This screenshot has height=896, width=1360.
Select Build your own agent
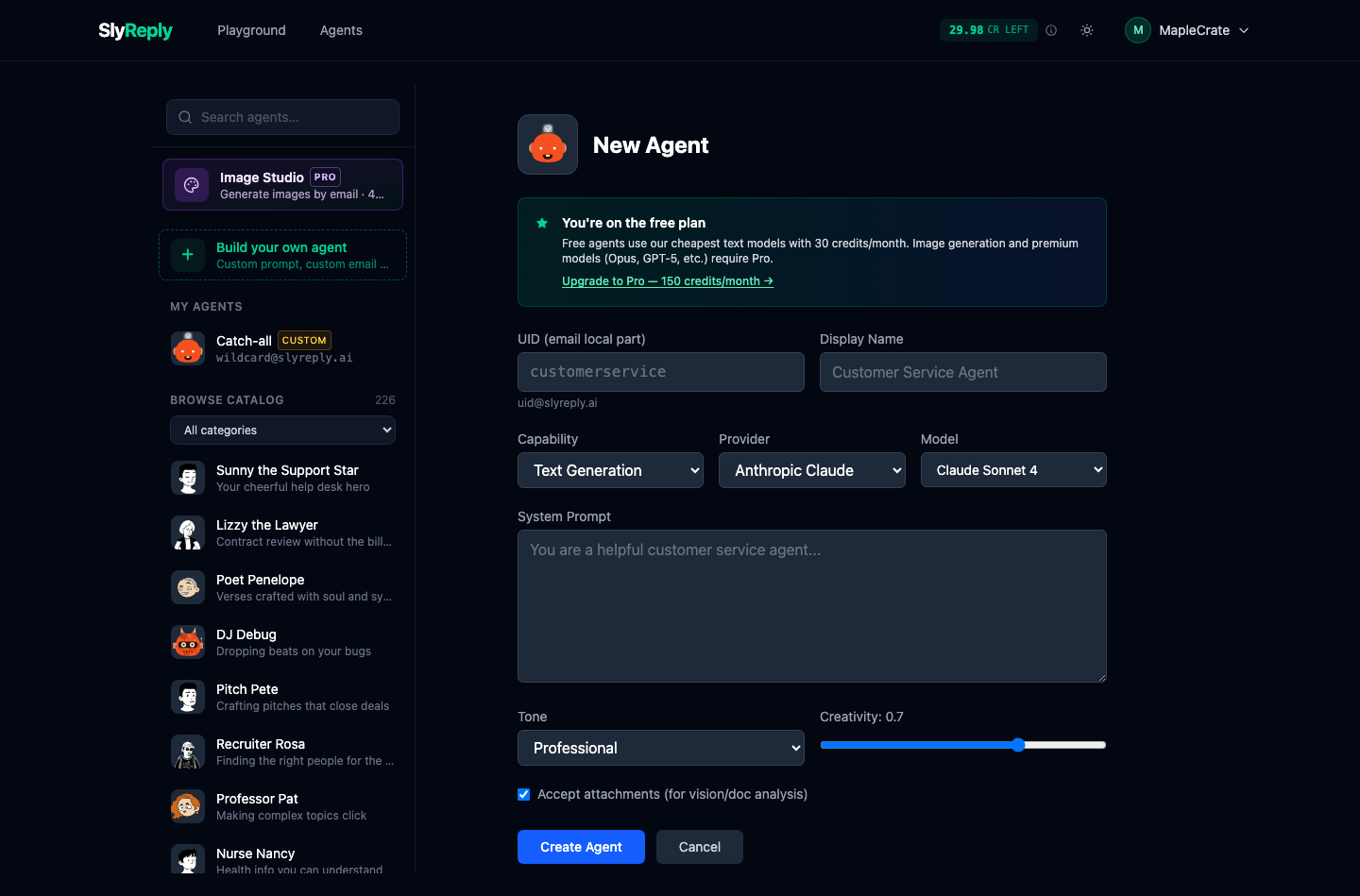pos(282,255)
